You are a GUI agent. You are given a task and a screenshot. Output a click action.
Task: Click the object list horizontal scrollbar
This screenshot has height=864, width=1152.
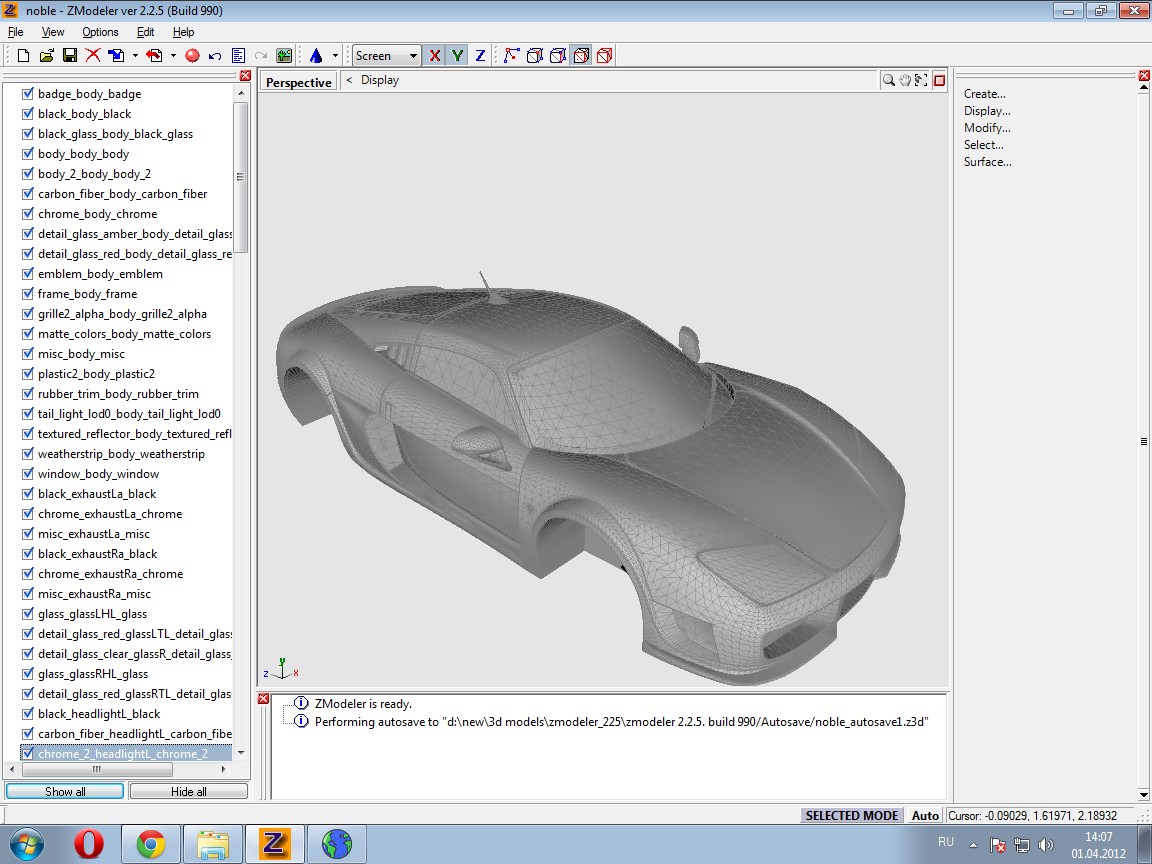pos(97,769)
